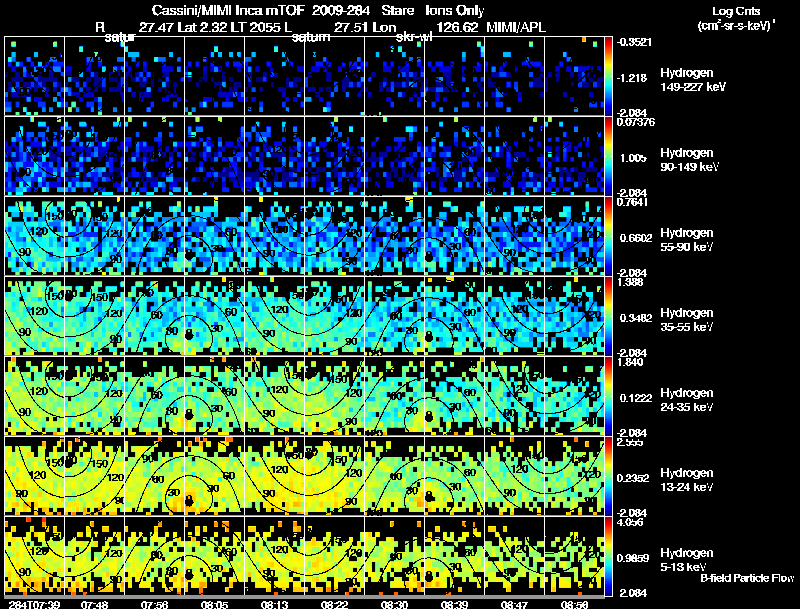The image size is (800, 609).
Task: Click the 'MIMI/APL' credit text
Action: click(516, 27)
